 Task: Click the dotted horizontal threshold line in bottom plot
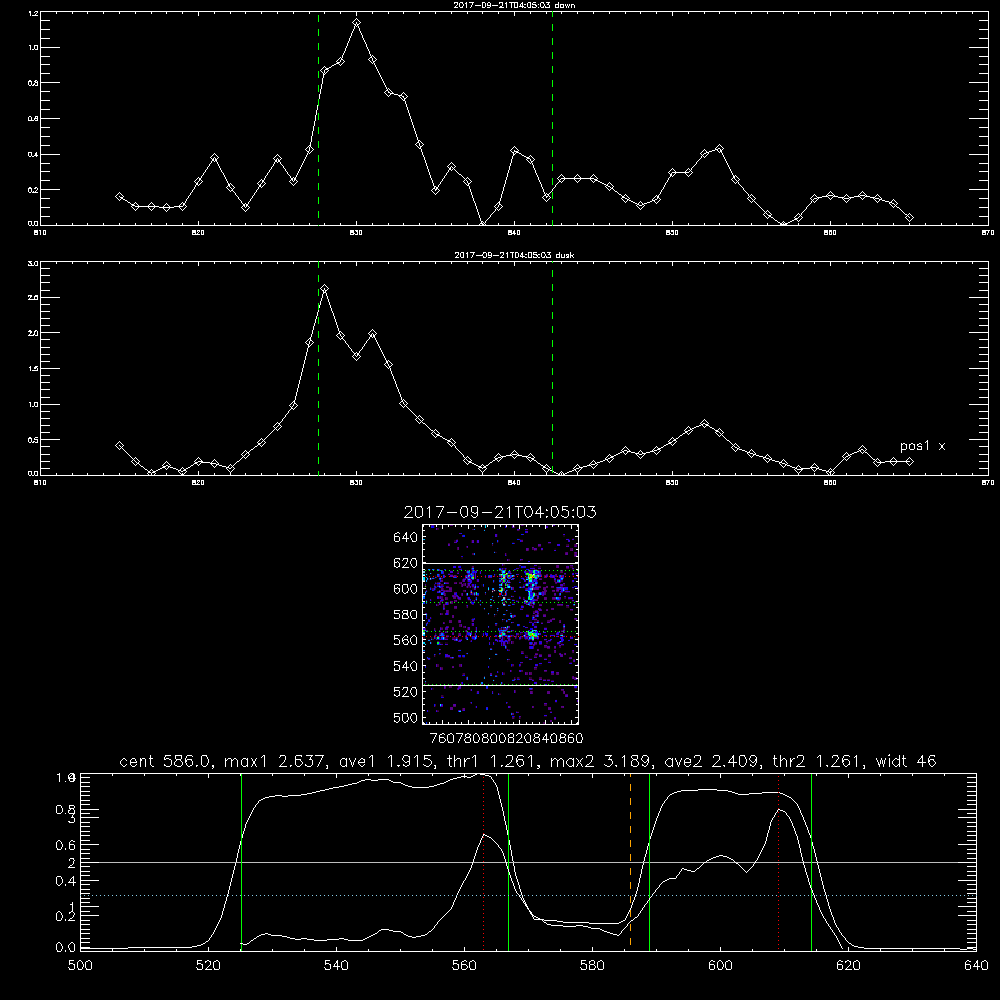[528, 895]
